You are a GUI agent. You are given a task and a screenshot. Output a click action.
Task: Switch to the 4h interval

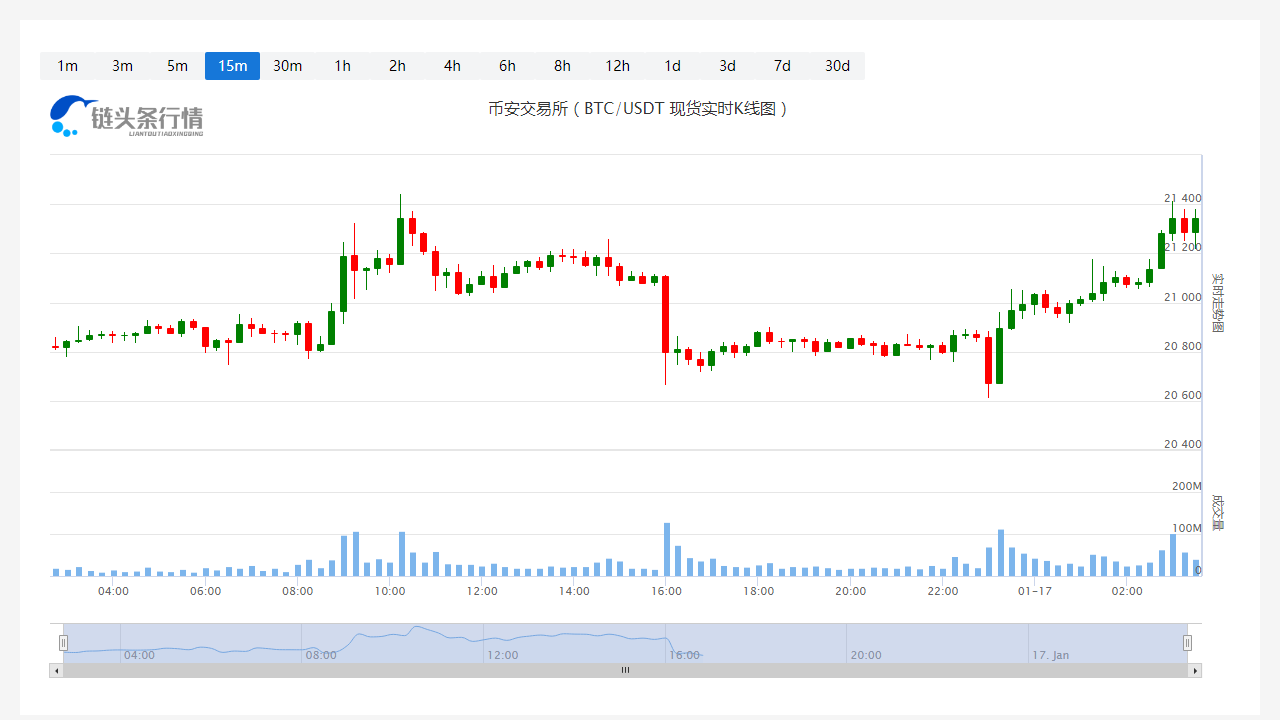(452, 66)
